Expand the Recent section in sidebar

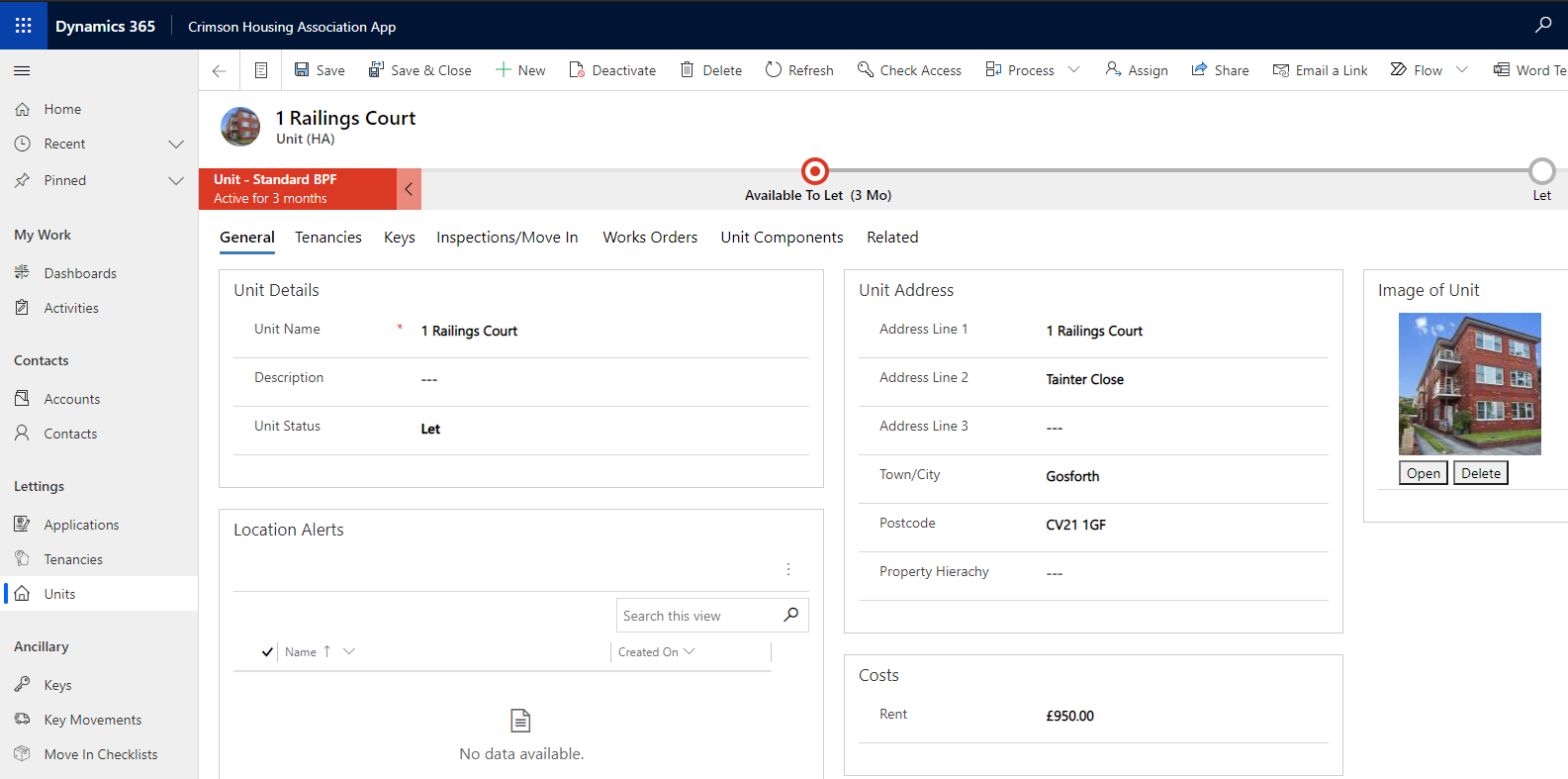pos(176,145)
